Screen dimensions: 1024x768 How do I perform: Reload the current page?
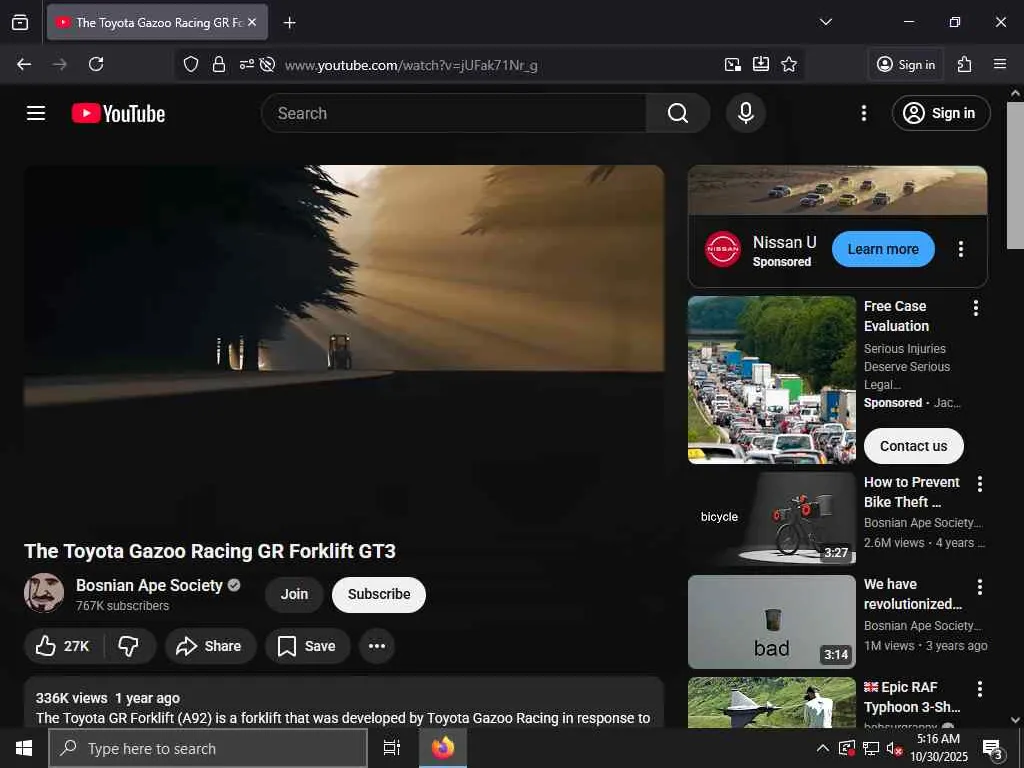[96, 65]
